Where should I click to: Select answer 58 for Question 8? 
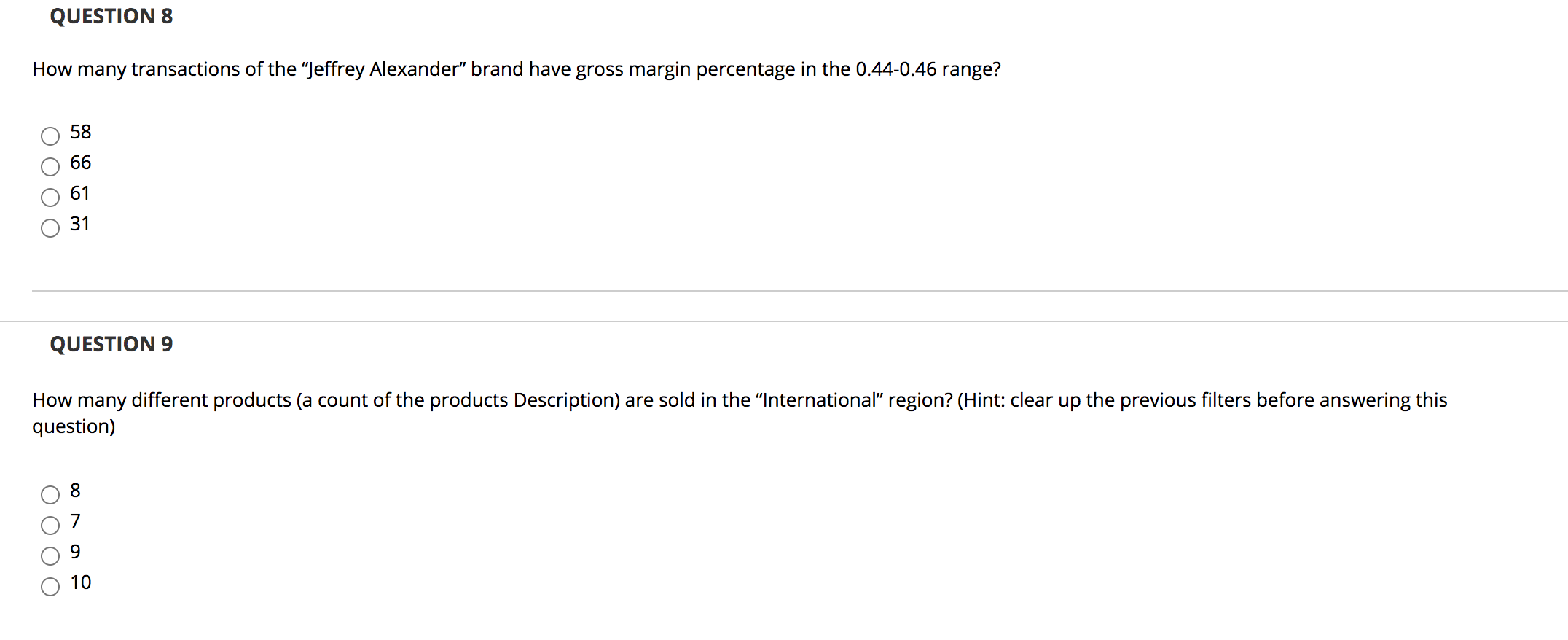tap(50, 136)
